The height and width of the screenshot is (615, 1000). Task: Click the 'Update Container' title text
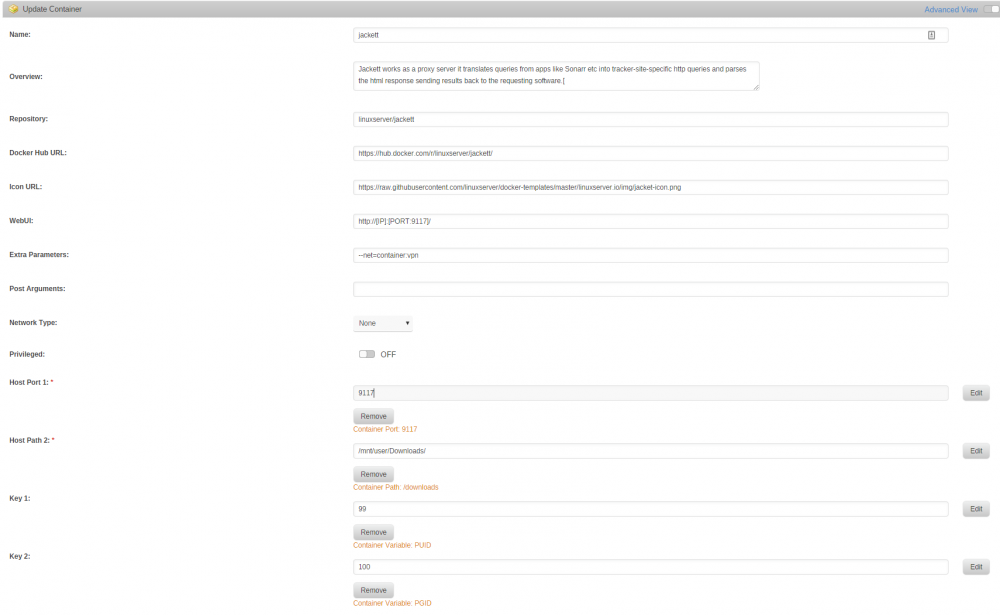tap(52, 10)
